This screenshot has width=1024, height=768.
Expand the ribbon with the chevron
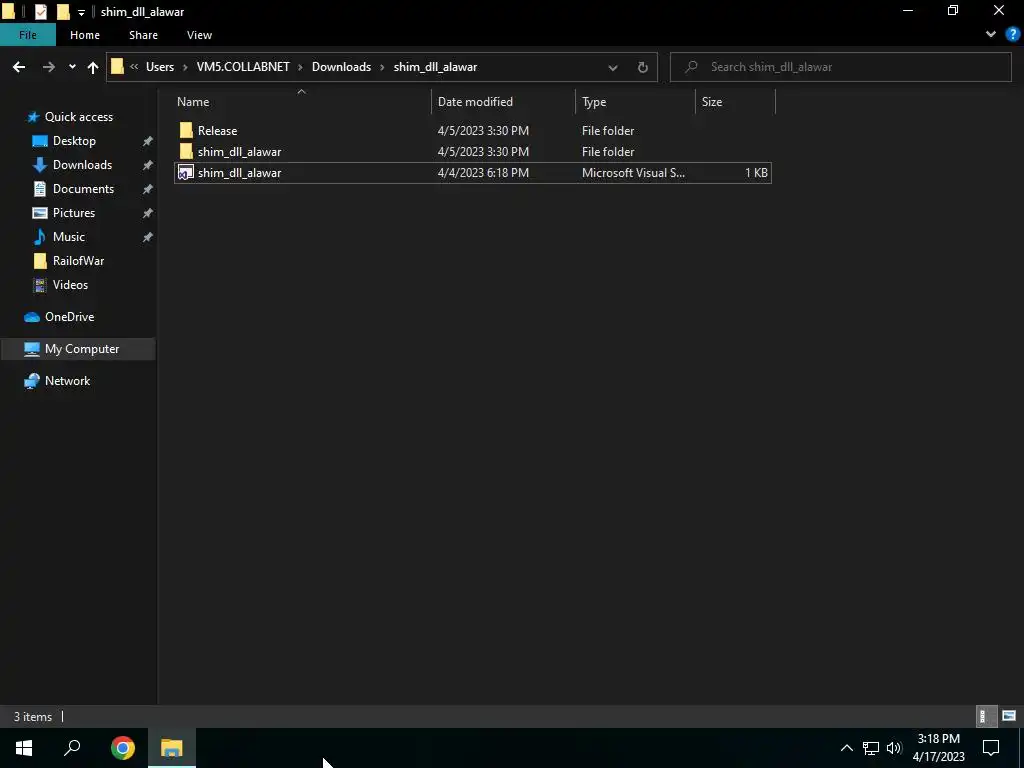pyautogui.click(x=991, y=34)
